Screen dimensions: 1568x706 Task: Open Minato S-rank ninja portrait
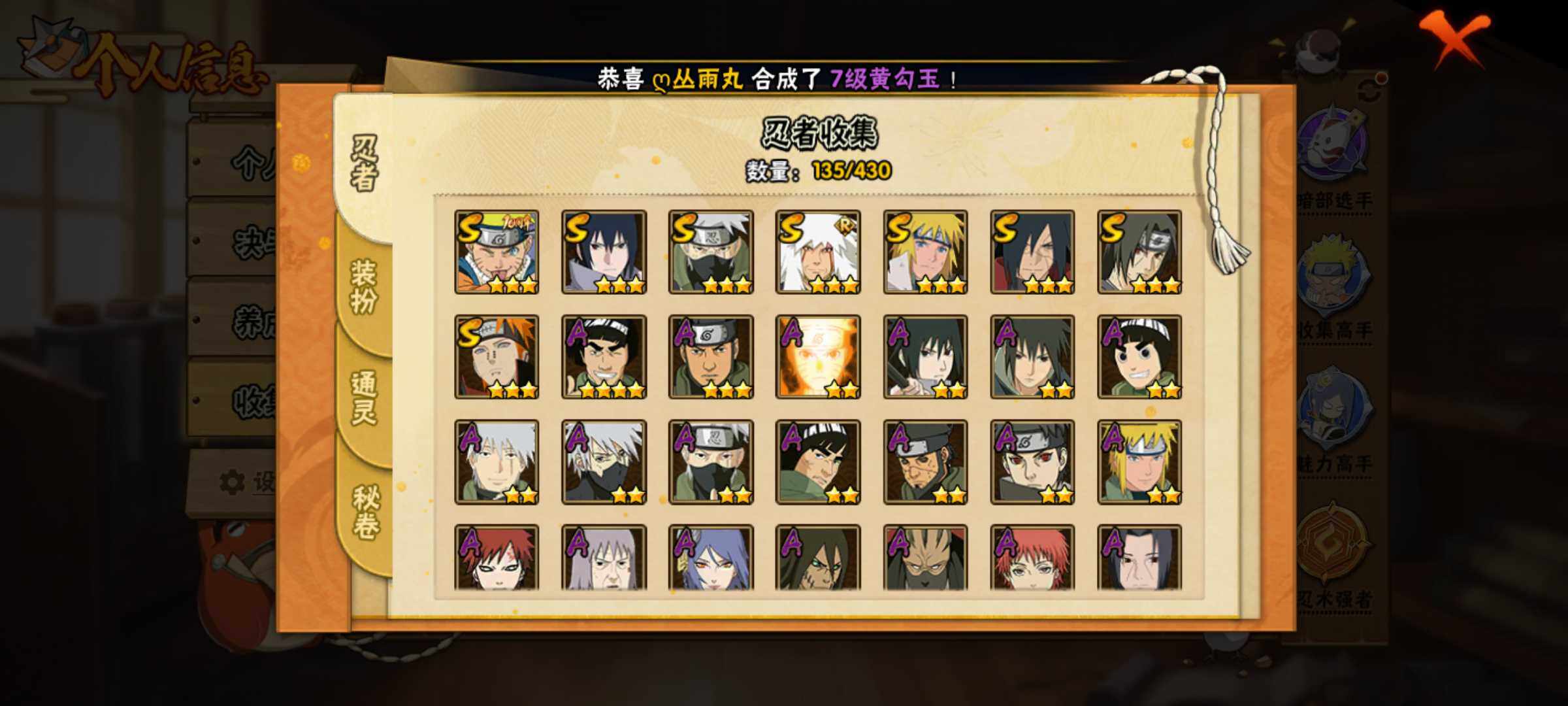(x=925, y=252)
